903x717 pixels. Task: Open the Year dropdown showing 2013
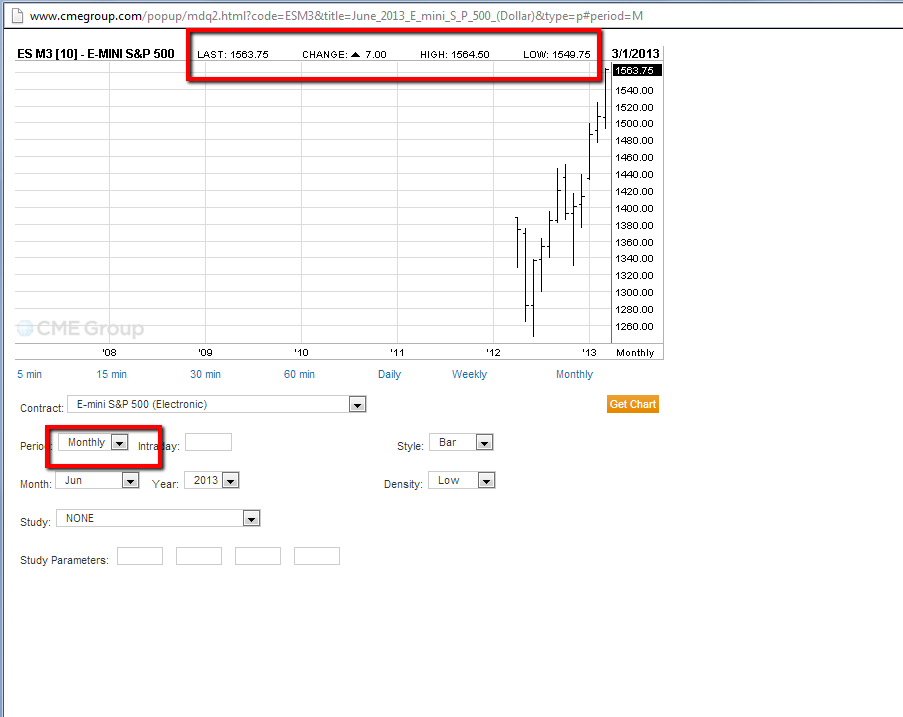[211, 480]
